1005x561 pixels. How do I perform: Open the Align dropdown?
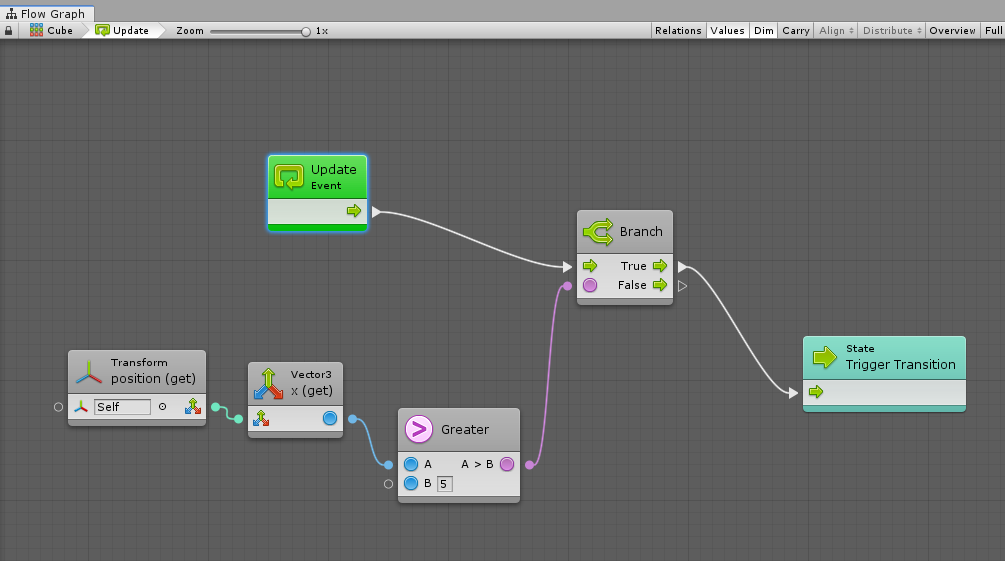836,31
